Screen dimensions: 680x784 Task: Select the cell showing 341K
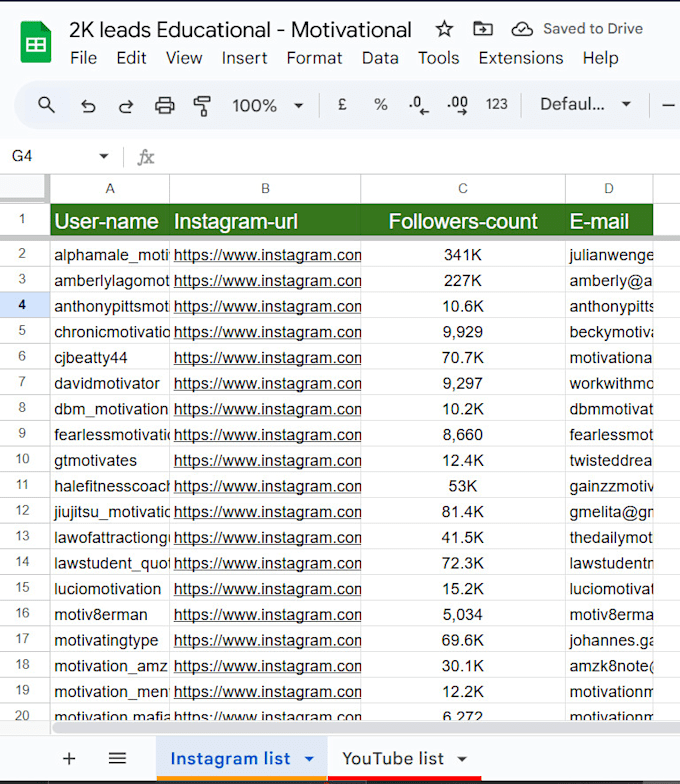(463, 255)
